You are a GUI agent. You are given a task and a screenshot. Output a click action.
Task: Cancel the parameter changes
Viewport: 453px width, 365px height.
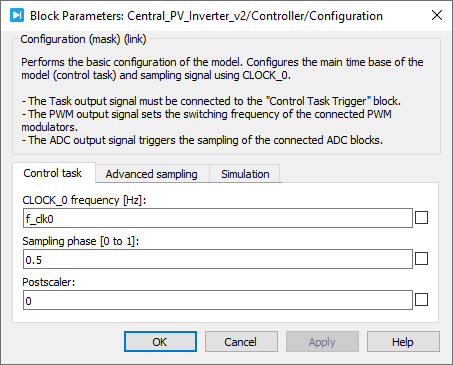[x=241, y=342]
